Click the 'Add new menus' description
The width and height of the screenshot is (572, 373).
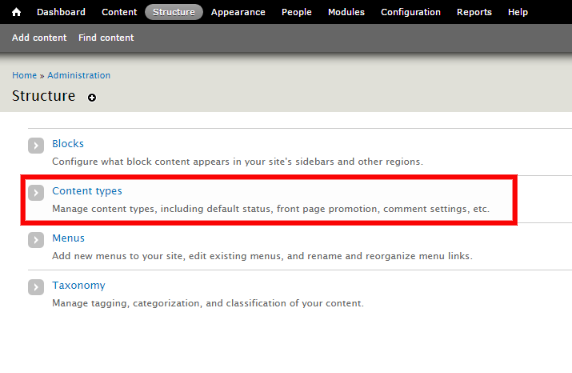(262, 256)
